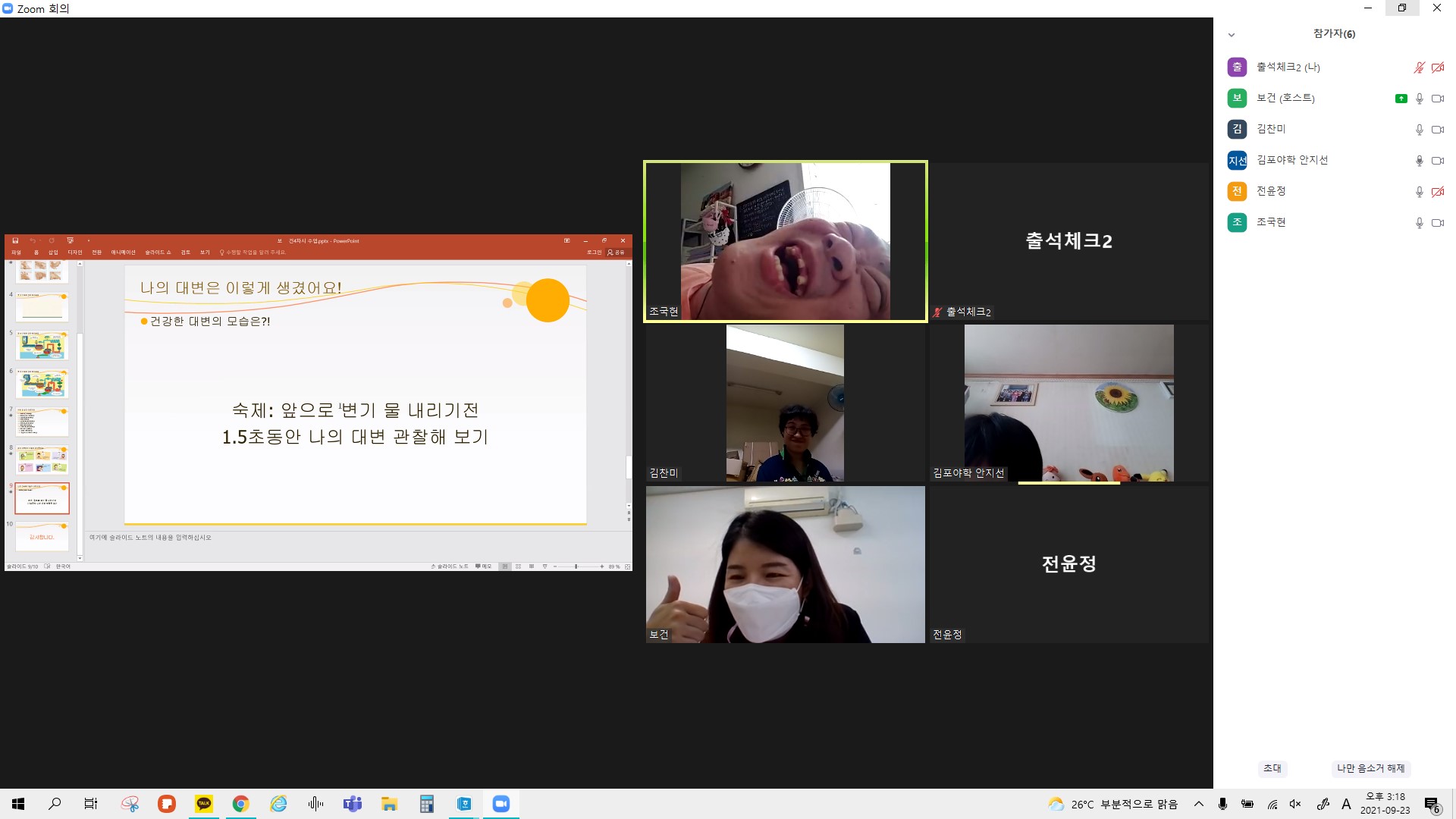Click fit-slide-to-window icon in PowerPoint
The height and width of the screenshot is (819, 1456).
click(627, 566)
